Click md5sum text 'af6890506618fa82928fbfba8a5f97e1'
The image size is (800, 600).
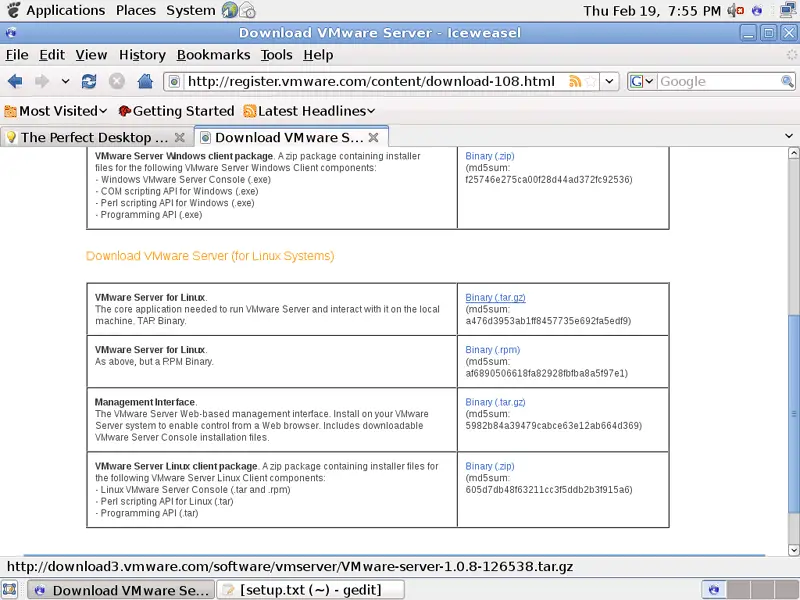pyautogui.click(x=546, y=373)
